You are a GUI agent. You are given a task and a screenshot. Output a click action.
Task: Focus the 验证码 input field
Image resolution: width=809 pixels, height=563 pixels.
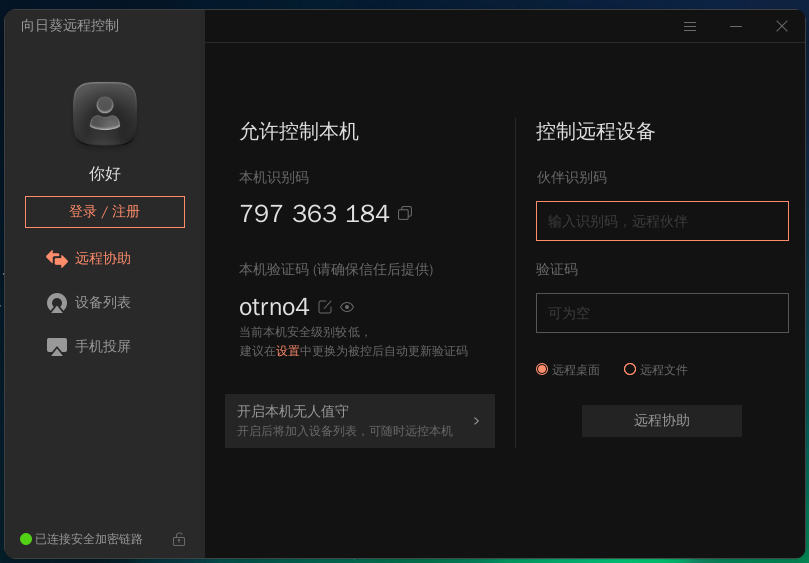click(662, 313)
